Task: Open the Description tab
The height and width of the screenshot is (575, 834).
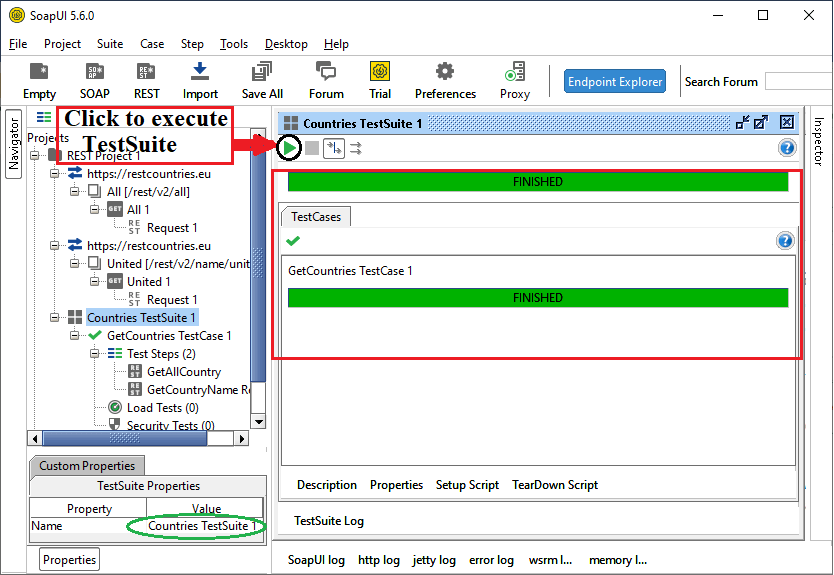Action: coord(327,485)
